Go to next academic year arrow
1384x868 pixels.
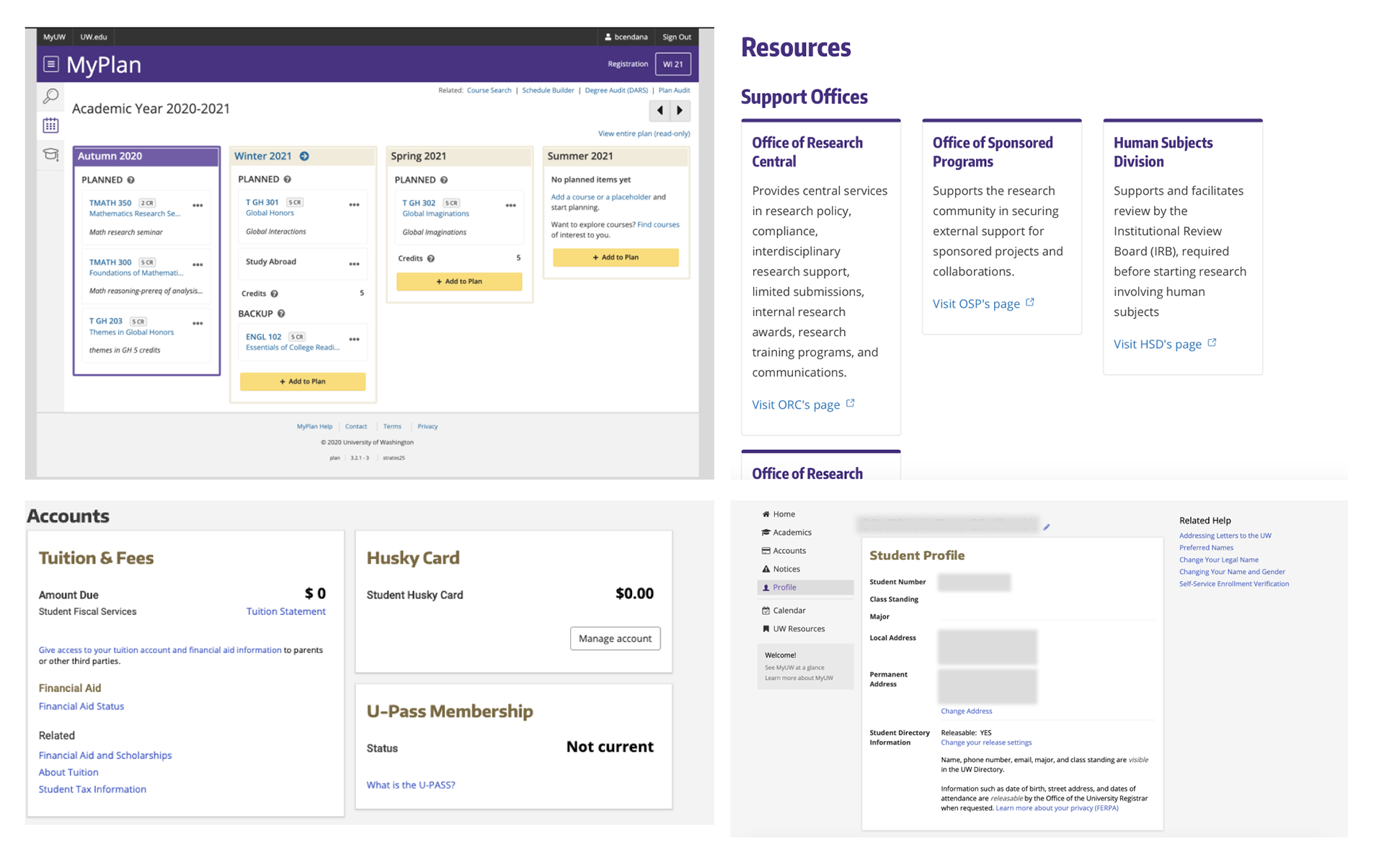point(680,110)
